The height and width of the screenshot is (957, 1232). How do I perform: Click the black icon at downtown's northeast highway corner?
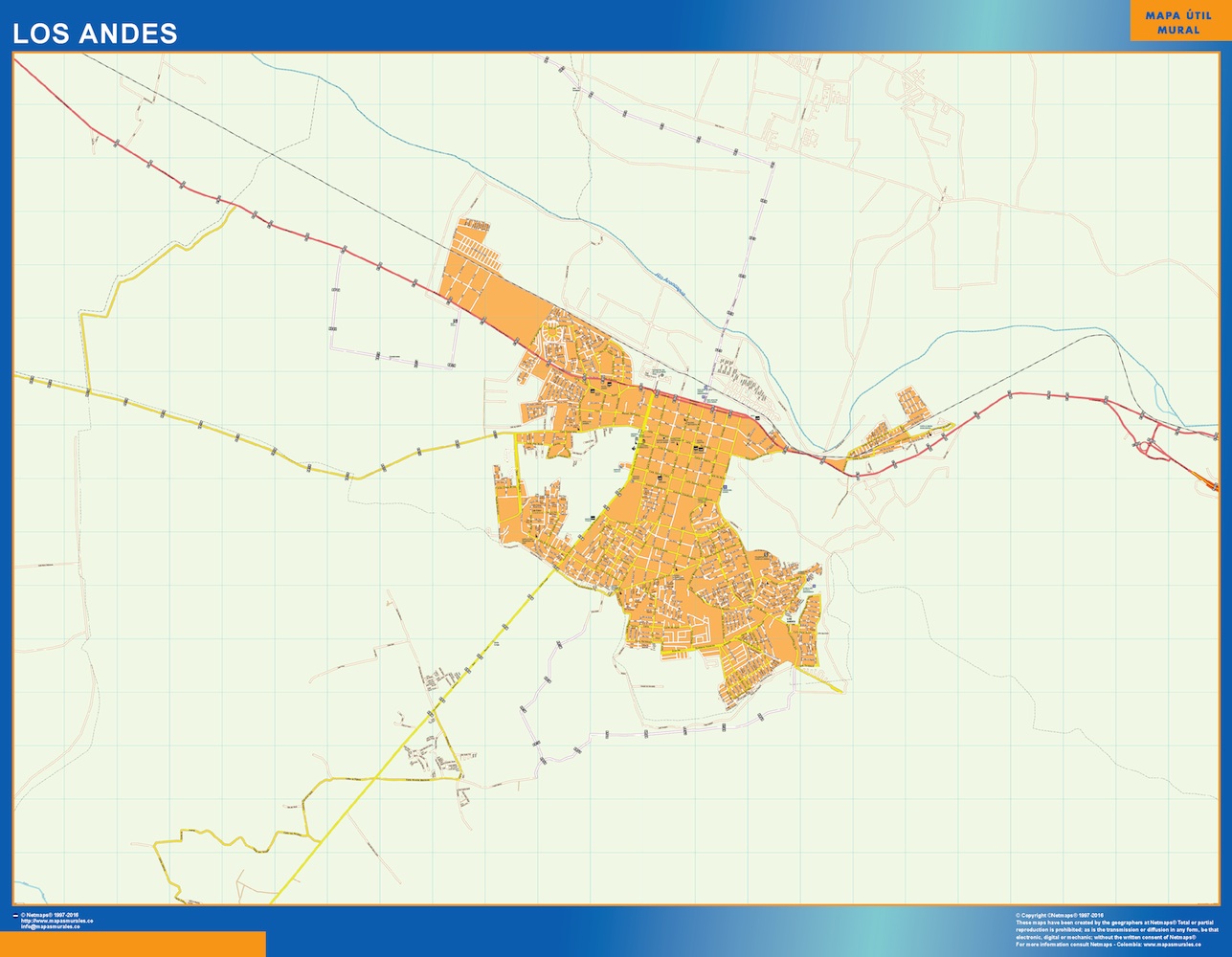coord(756,418)
